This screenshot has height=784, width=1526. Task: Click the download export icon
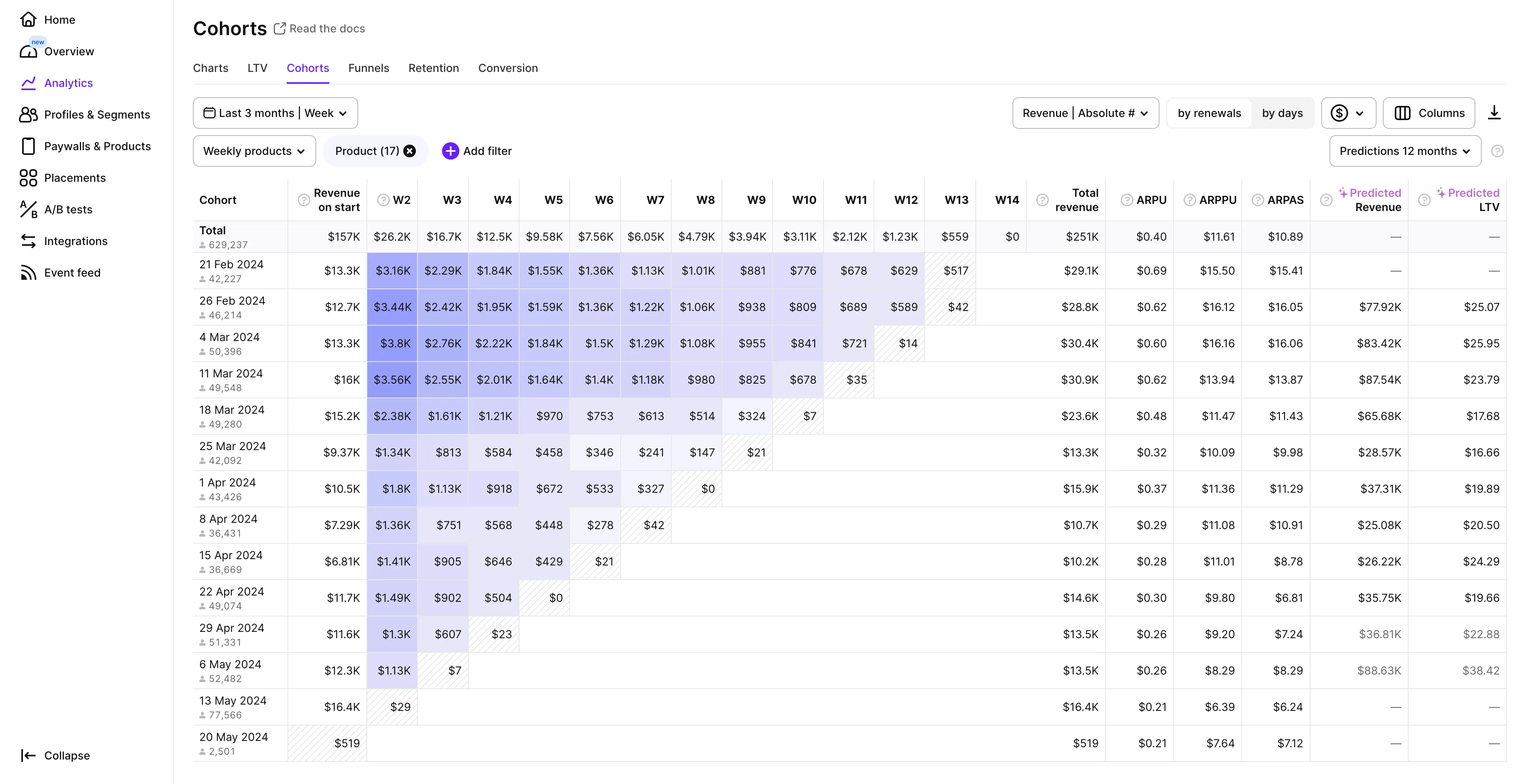coord(1494,113)
